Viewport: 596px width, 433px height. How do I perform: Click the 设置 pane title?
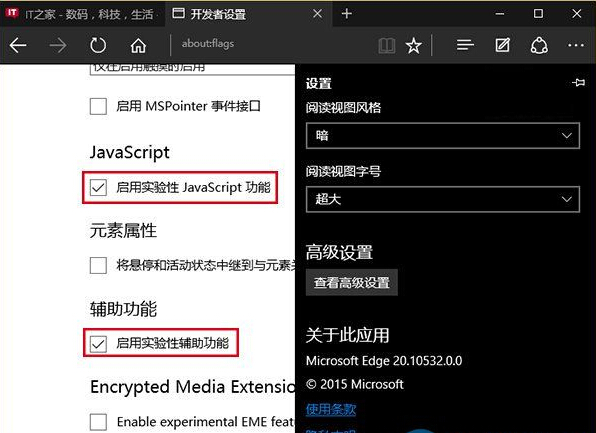pyautogui.click(x=319, y=83)
